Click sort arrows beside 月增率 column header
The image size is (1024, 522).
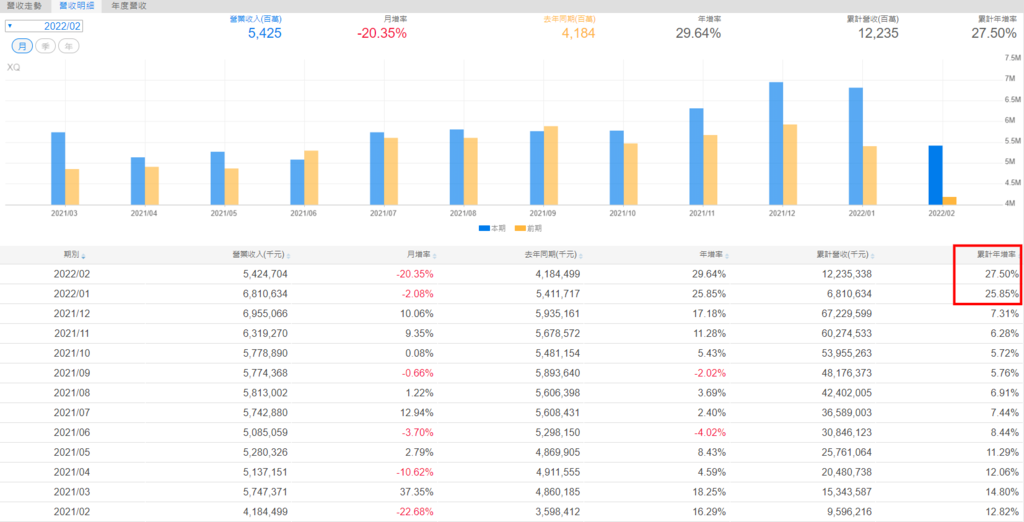click(x=435, y=255)
